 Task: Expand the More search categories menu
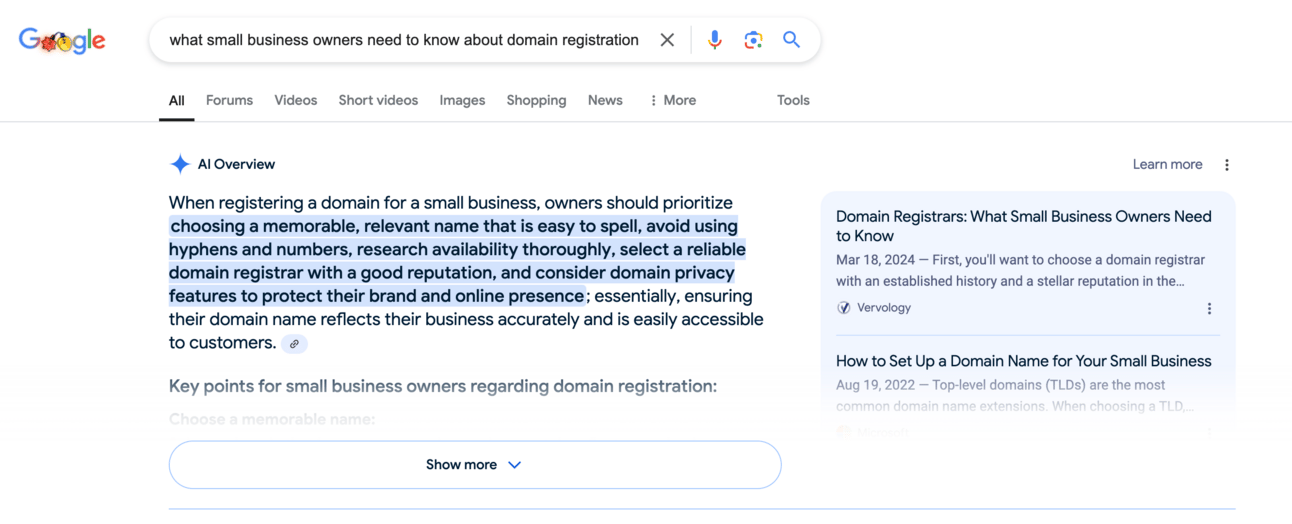pyautogui.click(x=672, y=100)
